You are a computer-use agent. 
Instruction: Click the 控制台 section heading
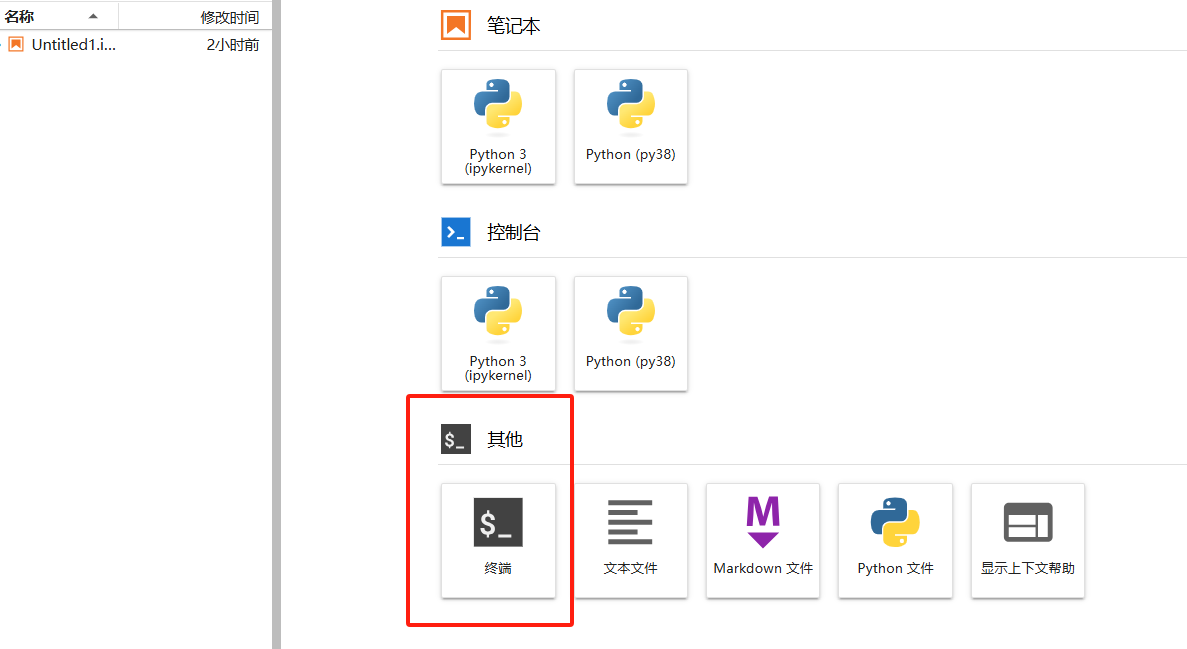tap(513, 232)
